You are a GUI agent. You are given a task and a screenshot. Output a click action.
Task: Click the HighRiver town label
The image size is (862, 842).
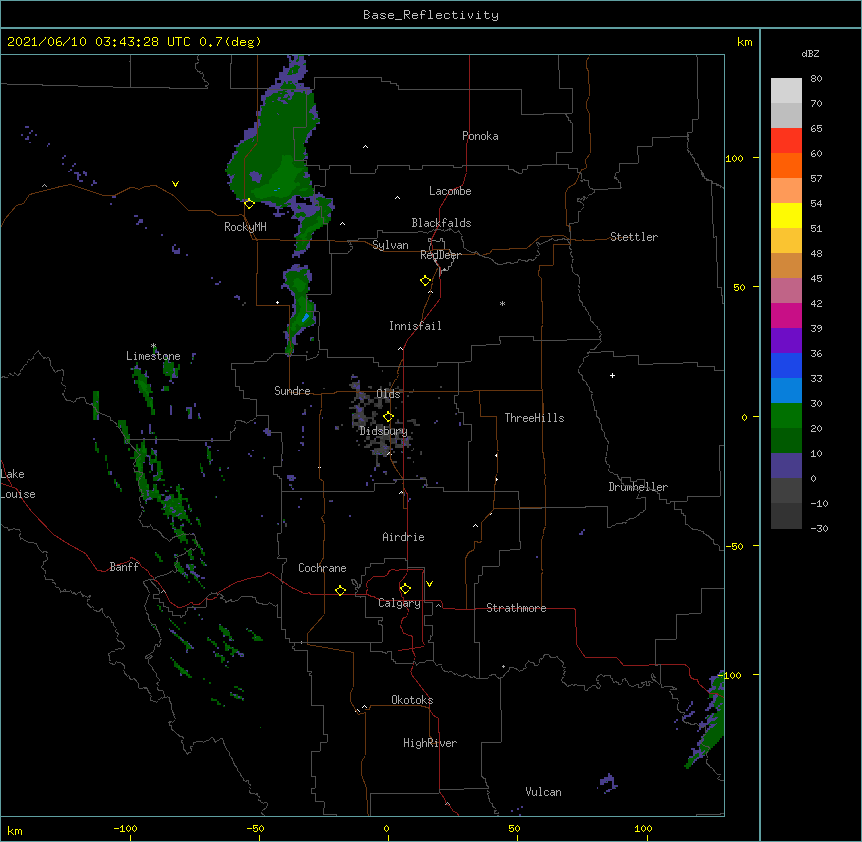430,743
